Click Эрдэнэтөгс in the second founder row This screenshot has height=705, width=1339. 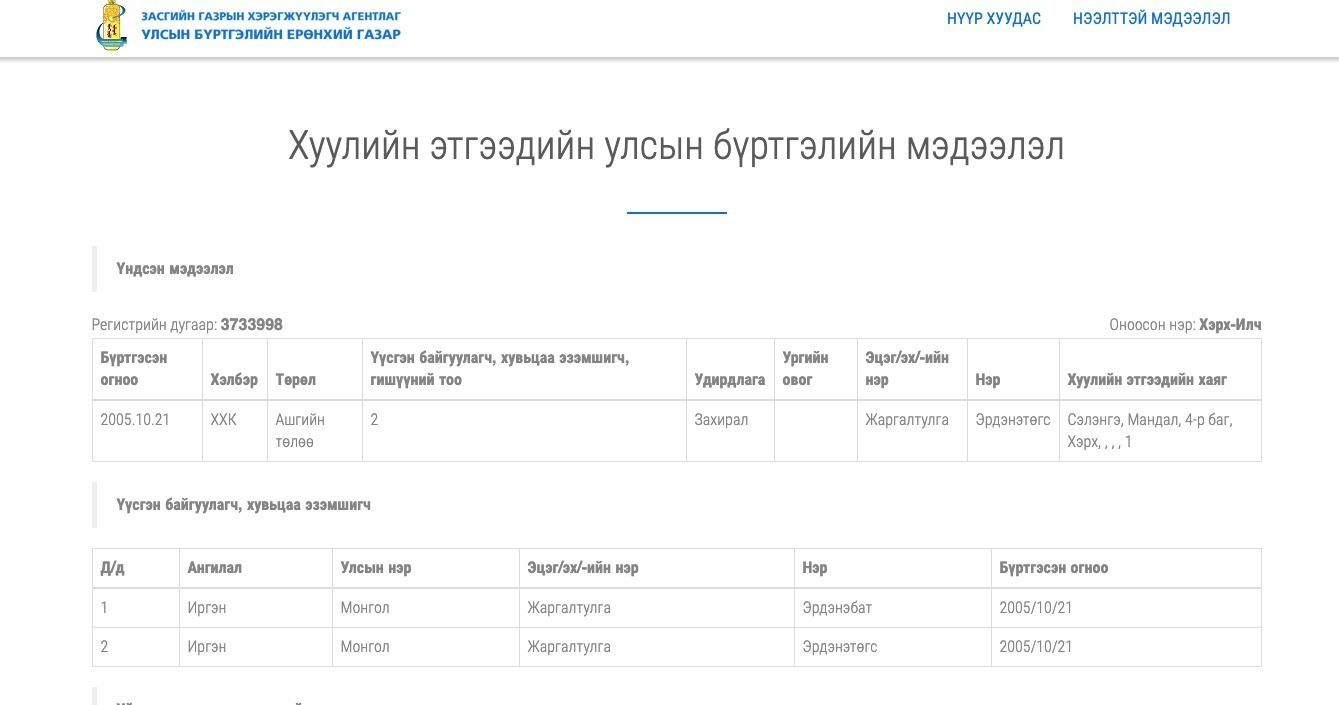839,647
